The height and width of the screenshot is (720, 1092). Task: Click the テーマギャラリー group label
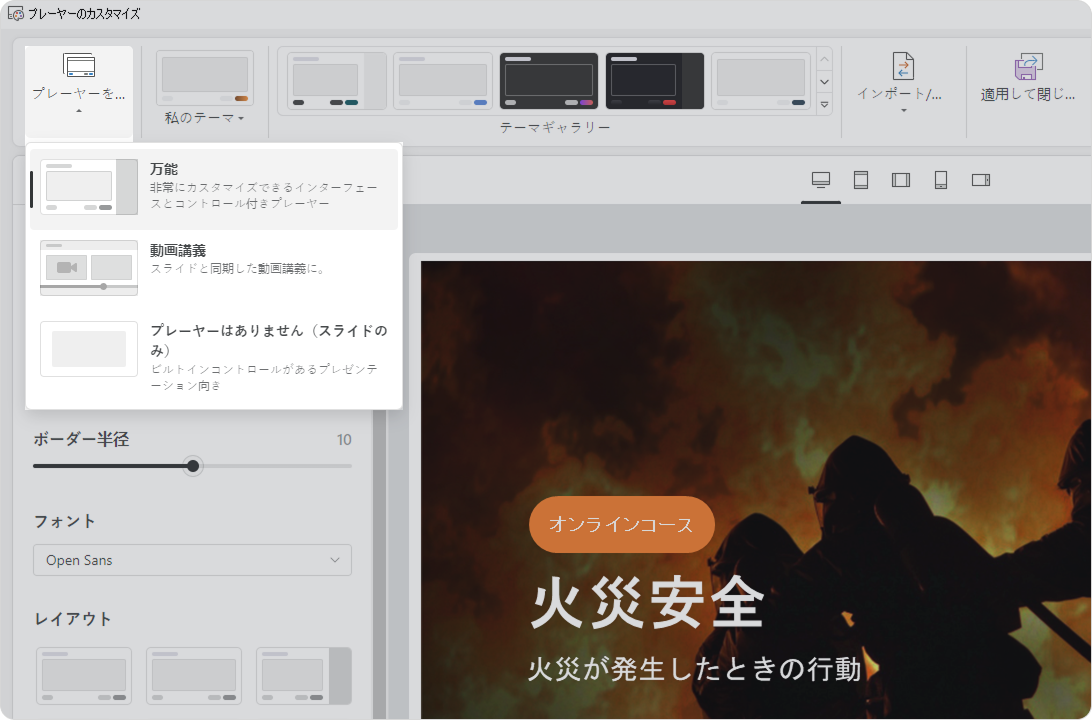pos(555,127)
